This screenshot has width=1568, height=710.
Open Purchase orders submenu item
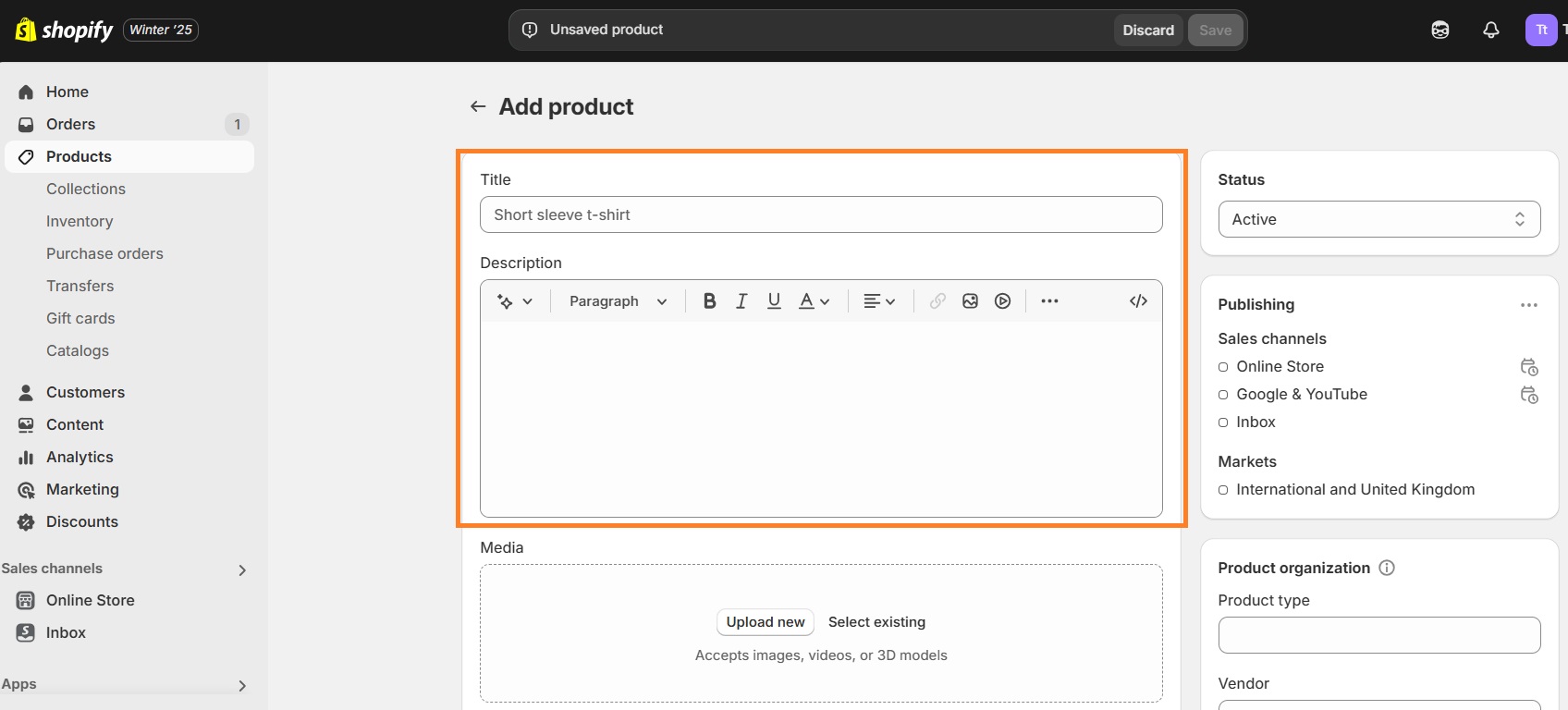(x=104, y=253)
